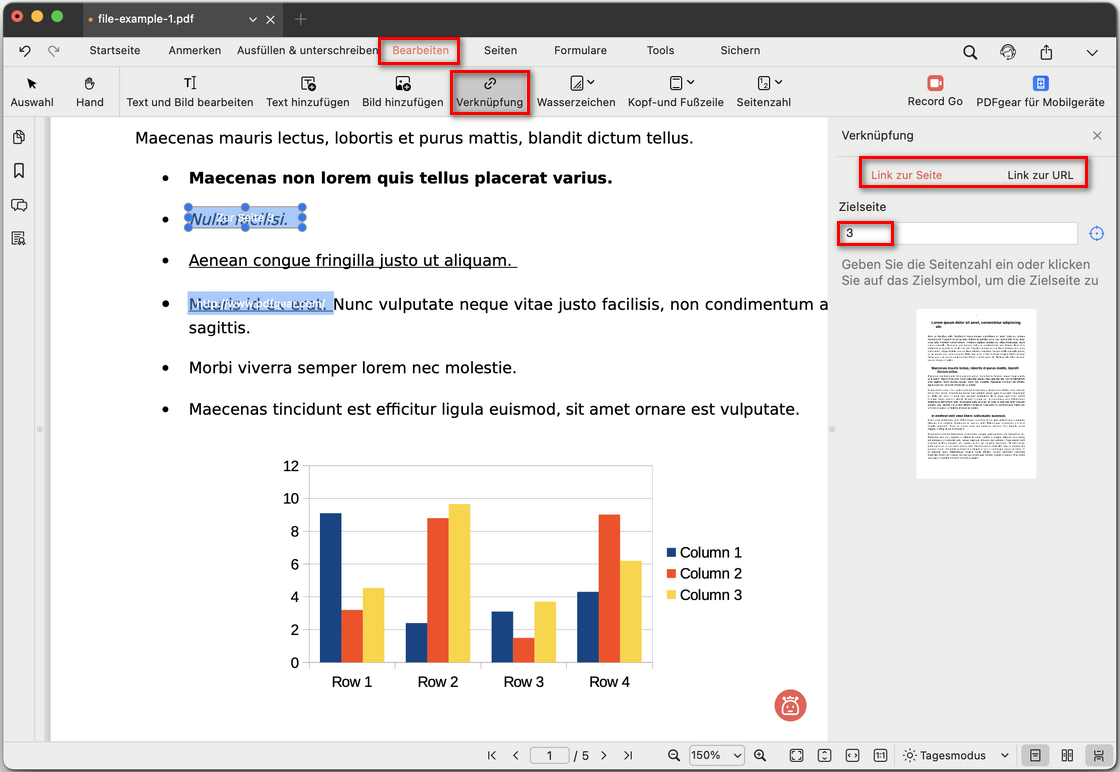
Task: Open the 150% zoom level dropdown
Action: point(717,756)
